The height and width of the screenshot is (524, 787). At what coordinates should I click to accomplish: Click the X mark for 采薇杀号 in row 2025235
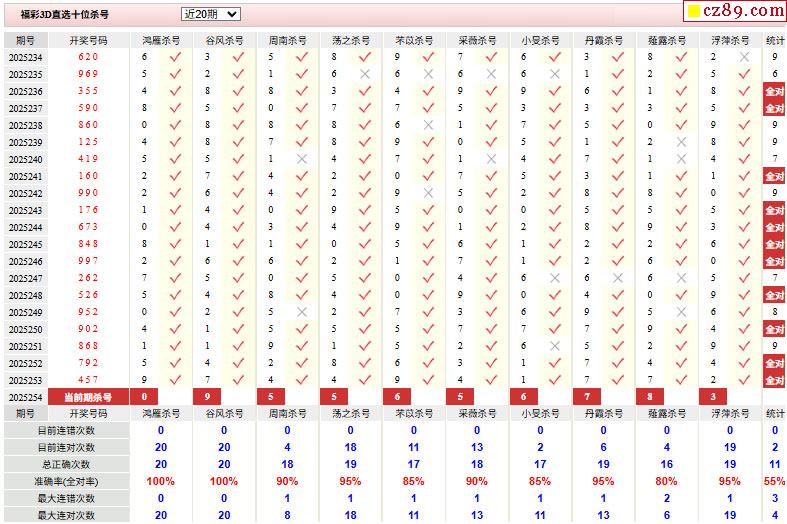pyautogui.click(x=491, y=74)
